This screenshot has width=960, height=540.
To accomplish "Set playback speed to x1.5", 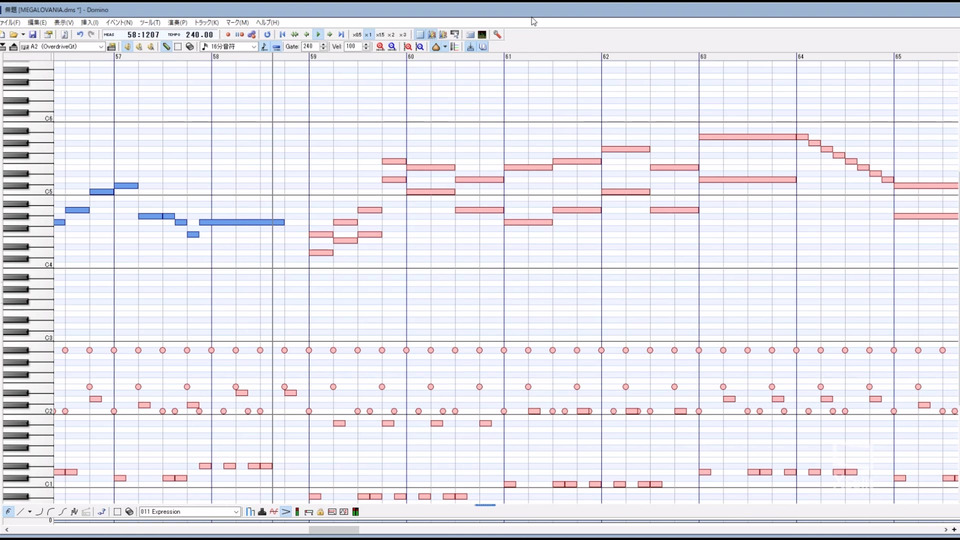I will pyautogui.click(x=380, y=35).
